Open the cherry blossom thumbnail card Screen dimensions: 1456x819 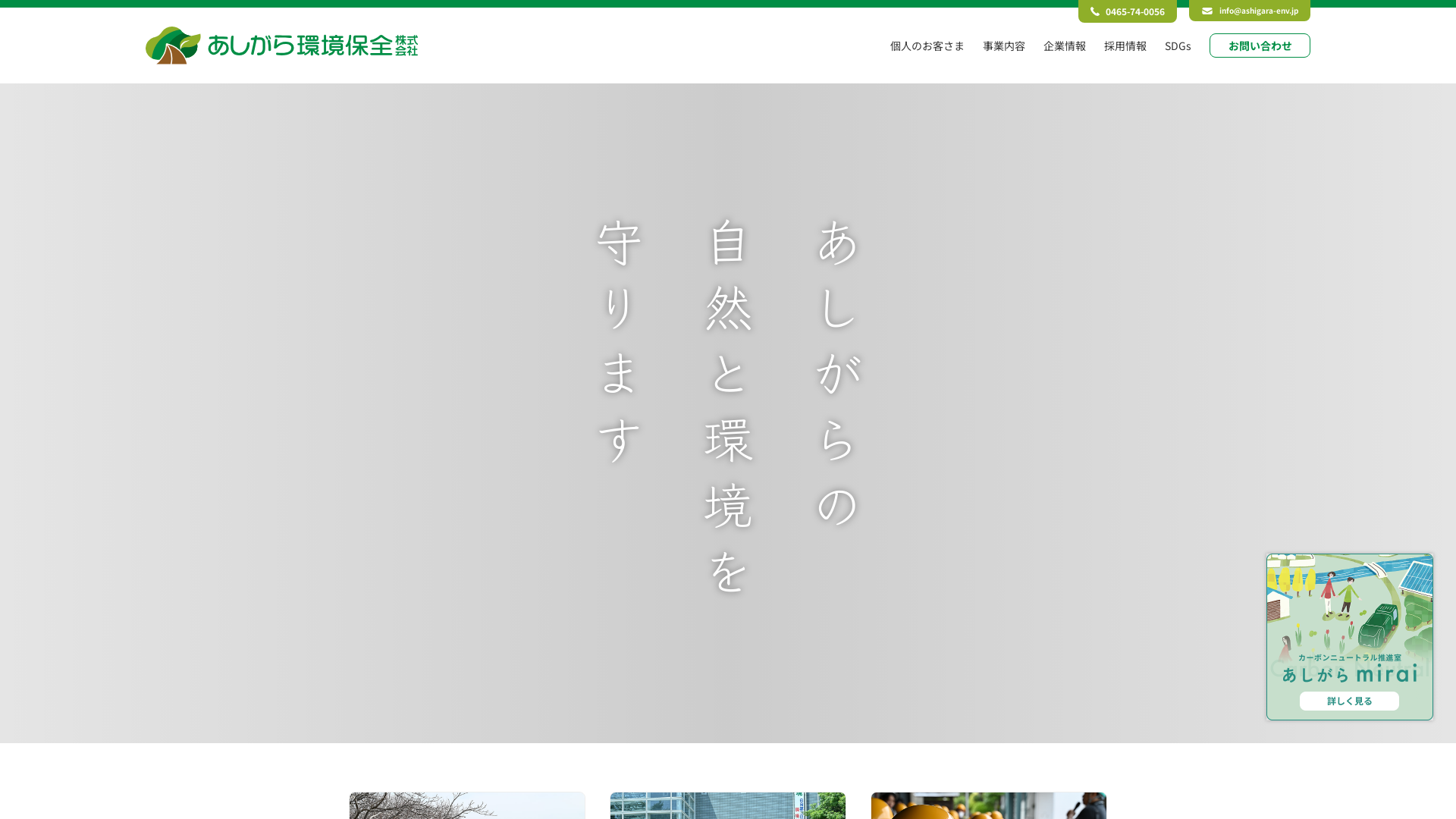click(x=467, y=805)
